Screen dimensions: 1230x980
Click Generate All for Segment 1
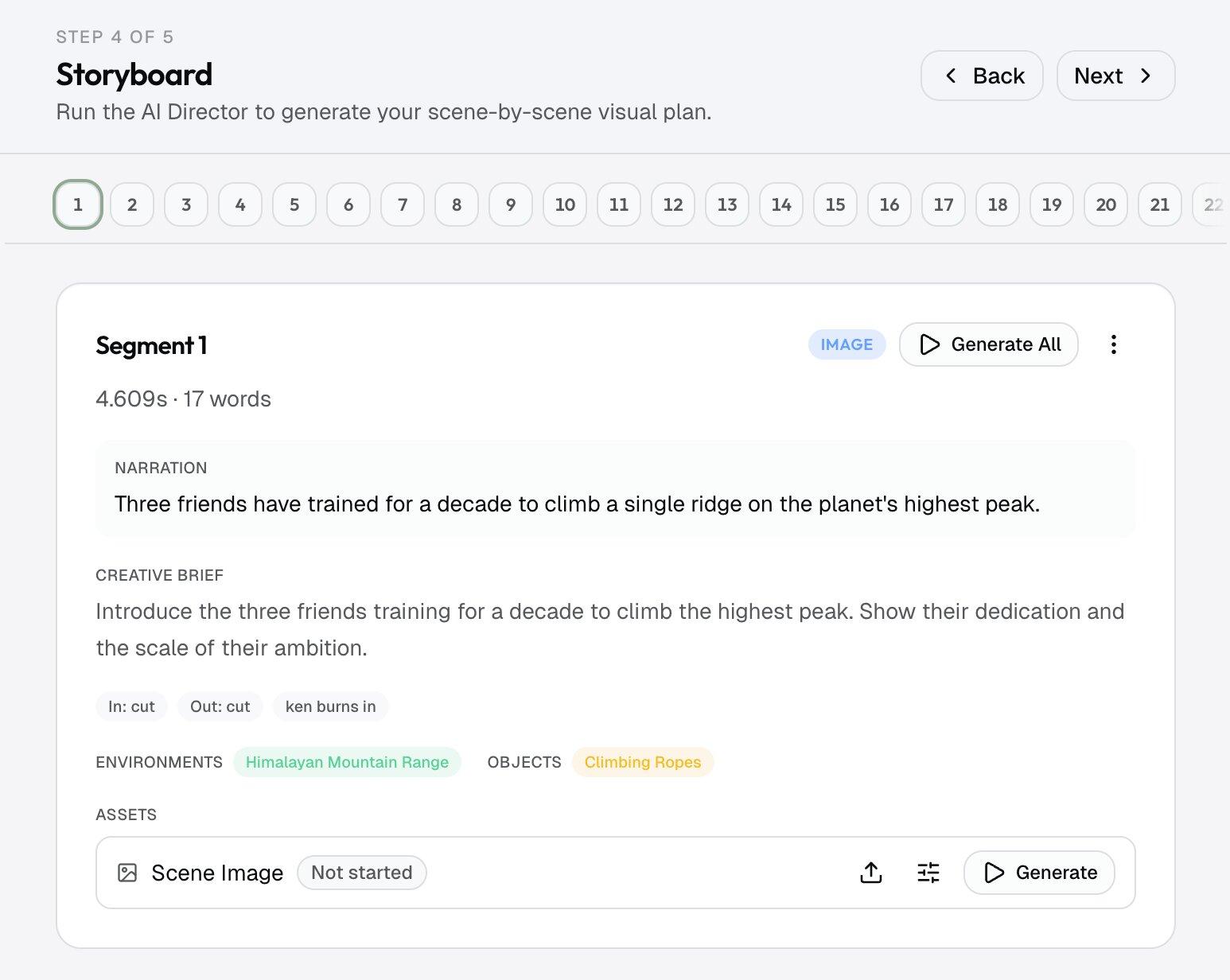(988, 344)
